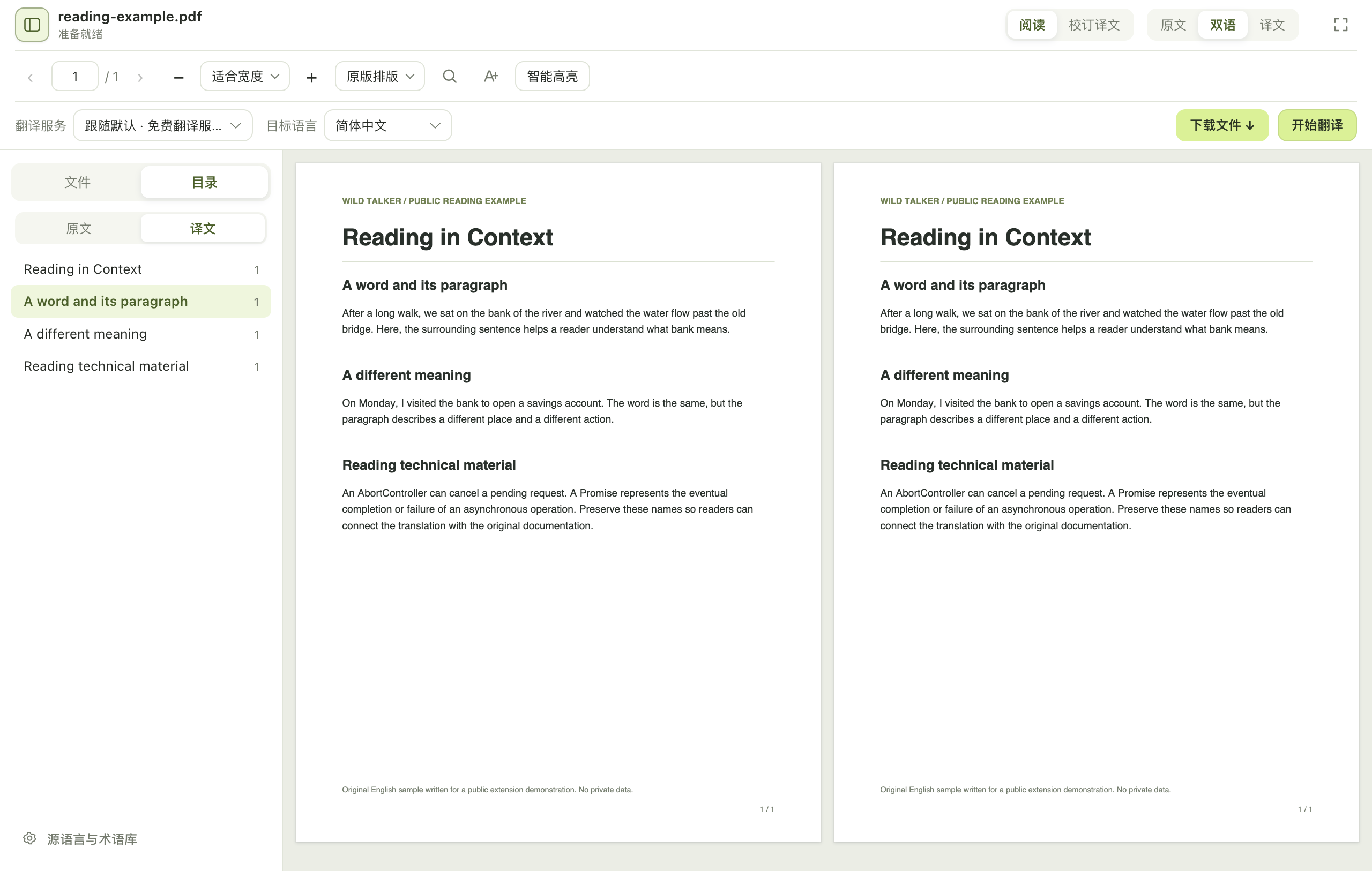Click the page number input field
1372x871 pixels.
(x=74, y=77)
